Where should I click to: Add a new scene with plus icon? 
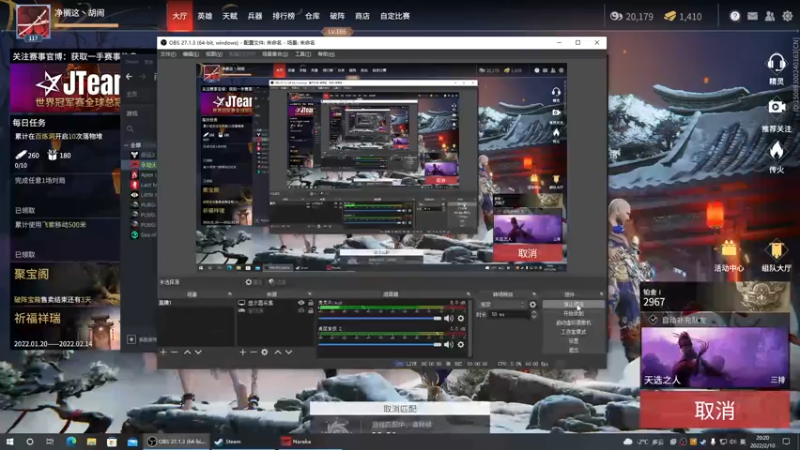(x=163, y=352)
